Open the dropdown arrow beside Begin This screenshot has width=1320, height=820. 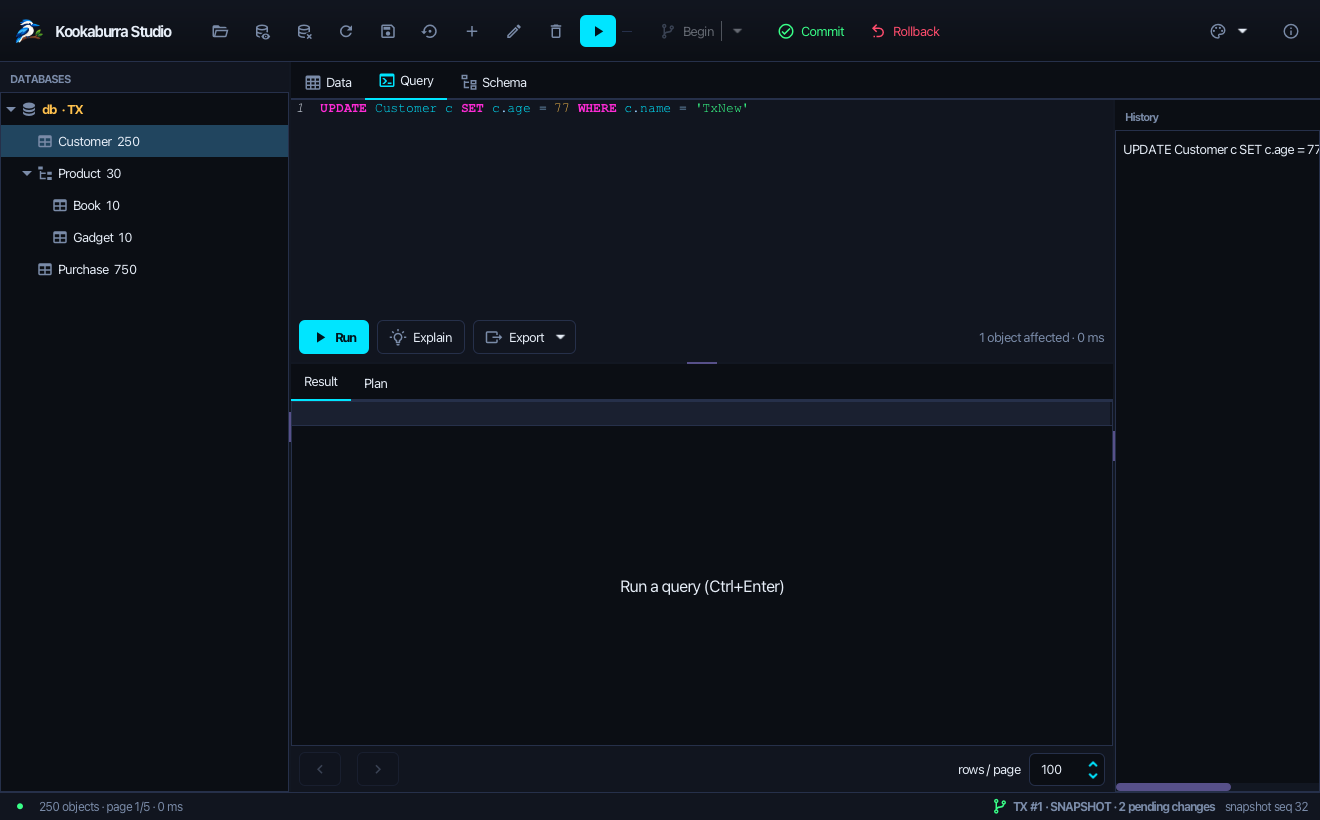pyautogui.click(x=738, y=31)
